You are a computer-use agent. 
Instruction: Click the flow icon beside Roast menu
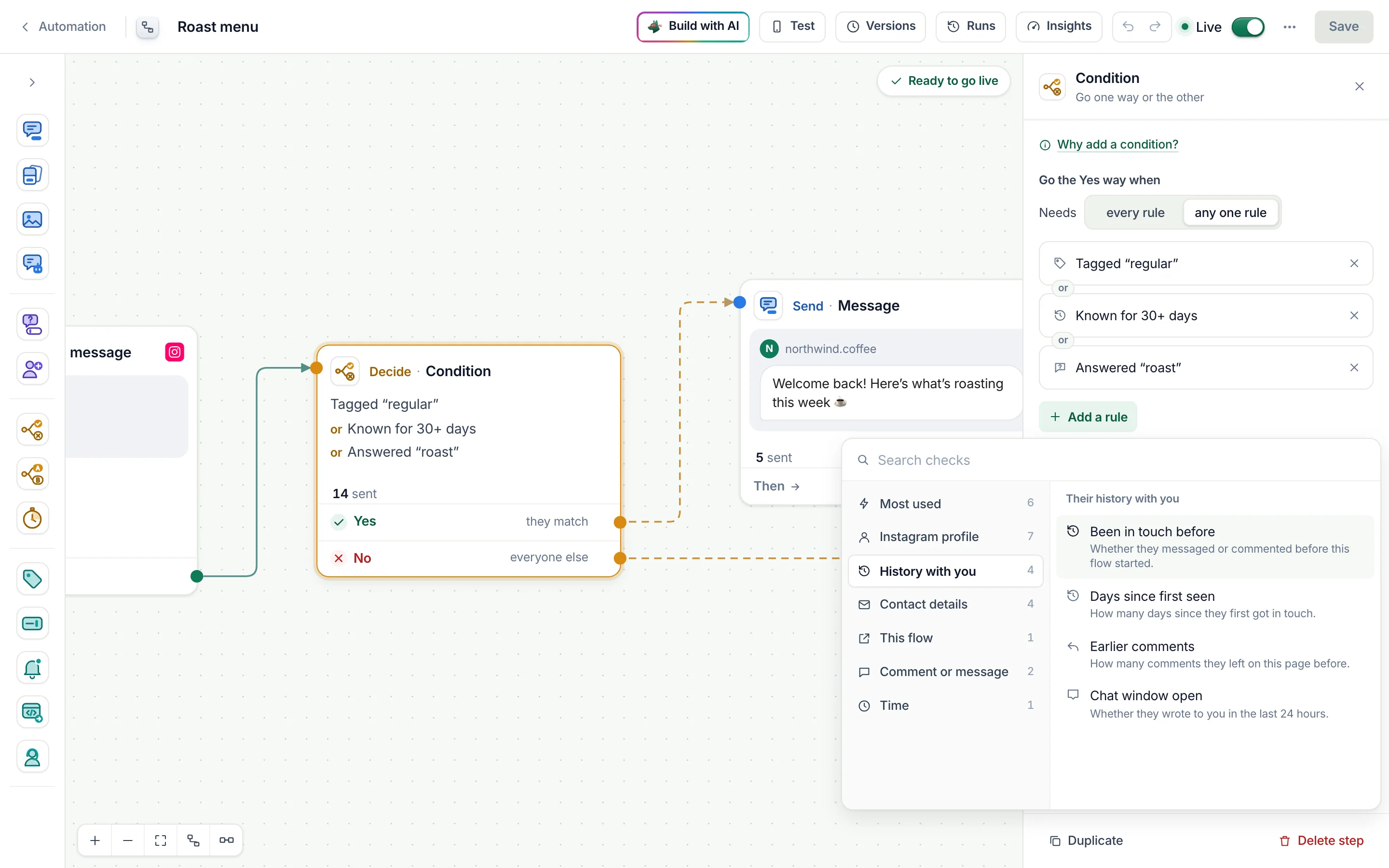(x=148, y=27)
